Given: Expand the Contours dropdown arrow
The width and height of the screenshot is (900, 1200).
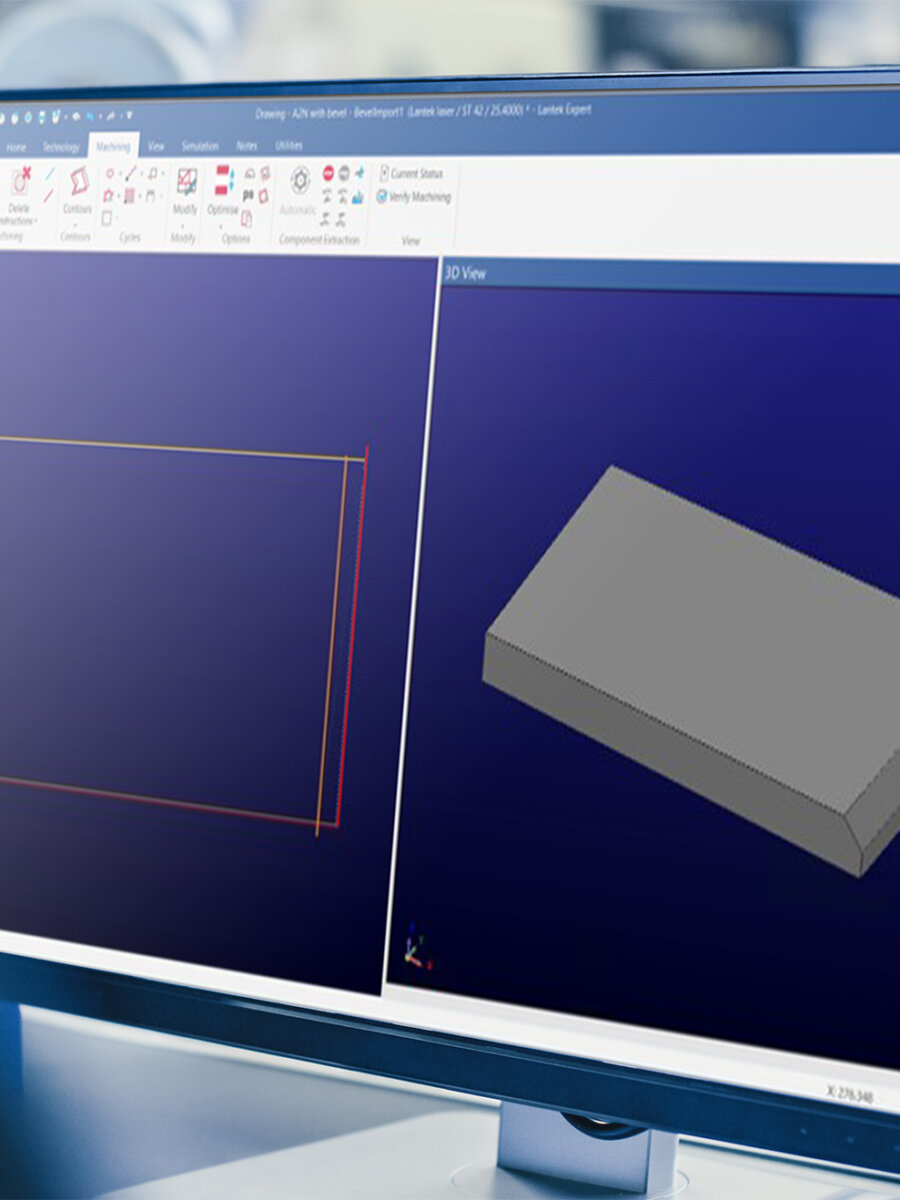Looking at the screenshot, I should pos(77,224).
